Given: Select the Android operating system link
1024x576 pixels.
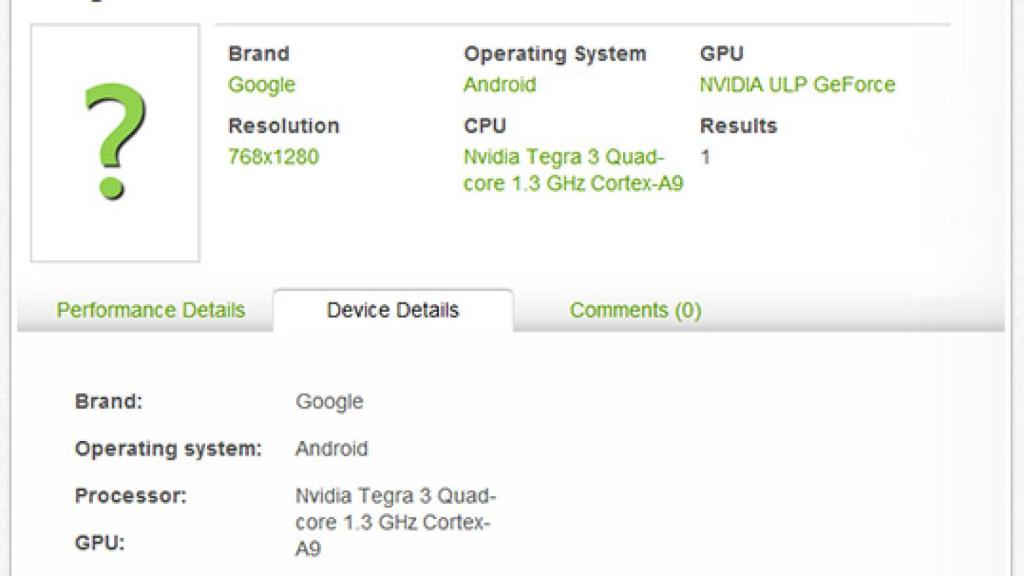Looking at the screenshot, I should (498, 85).
